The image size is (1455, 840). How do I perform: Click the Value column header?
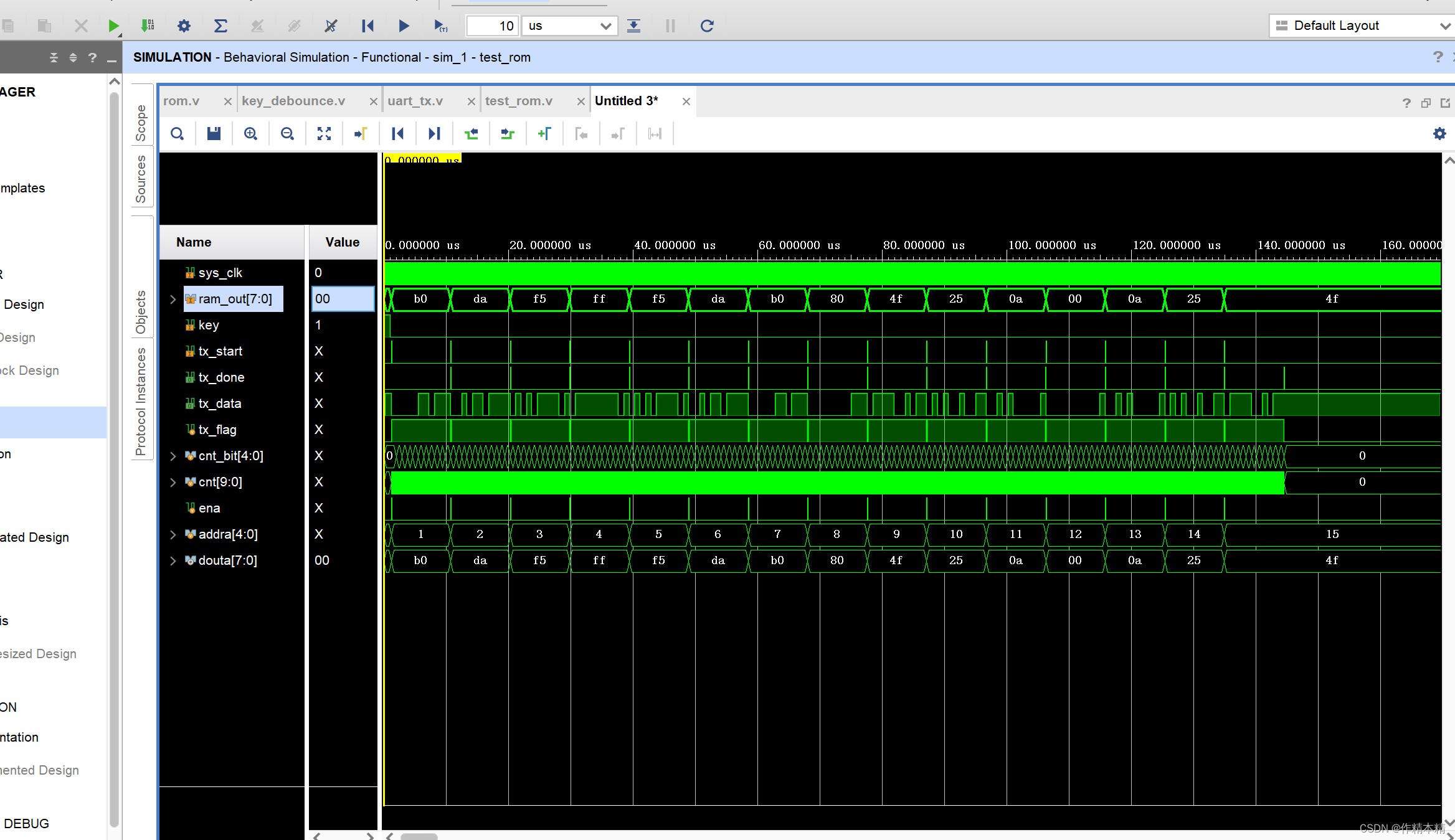click(343, 242)
